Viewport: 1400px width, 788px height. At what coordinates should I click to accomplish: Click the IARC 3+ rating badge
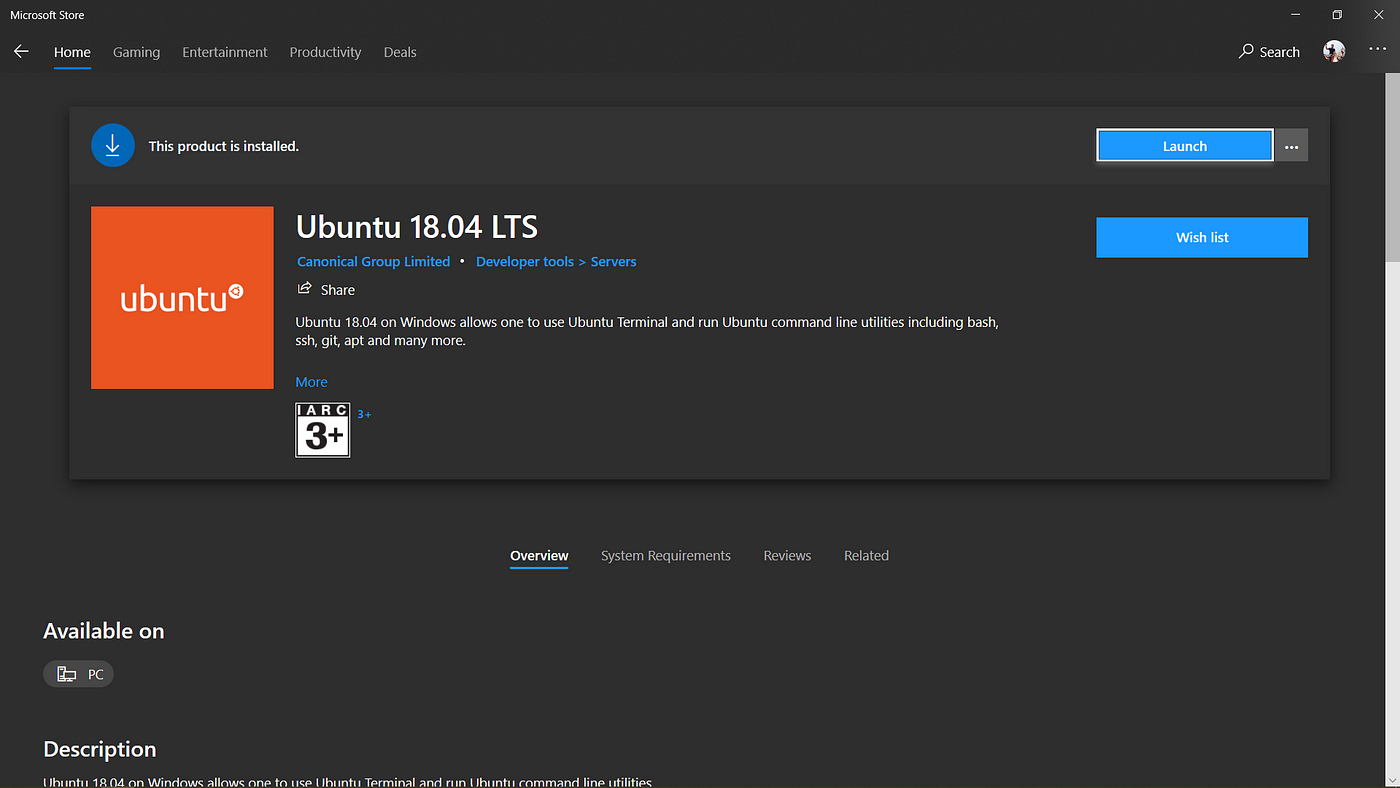click(x=323, y=430)
